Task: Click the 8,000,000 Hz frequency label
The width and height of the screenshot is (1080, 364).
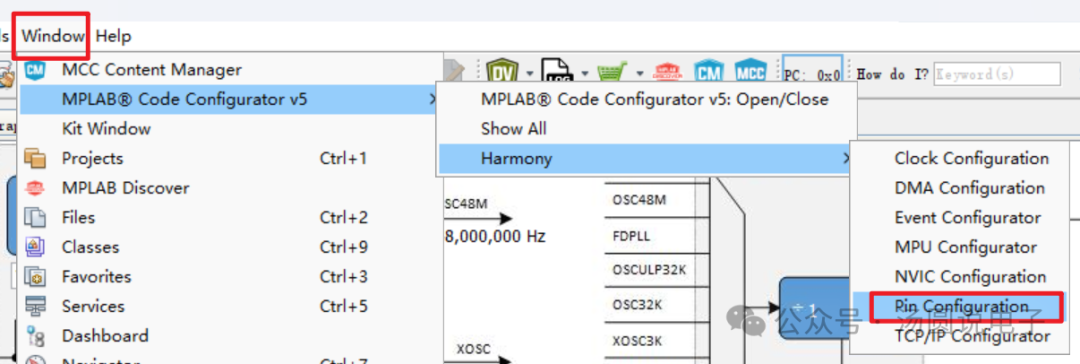Action: 496,236
